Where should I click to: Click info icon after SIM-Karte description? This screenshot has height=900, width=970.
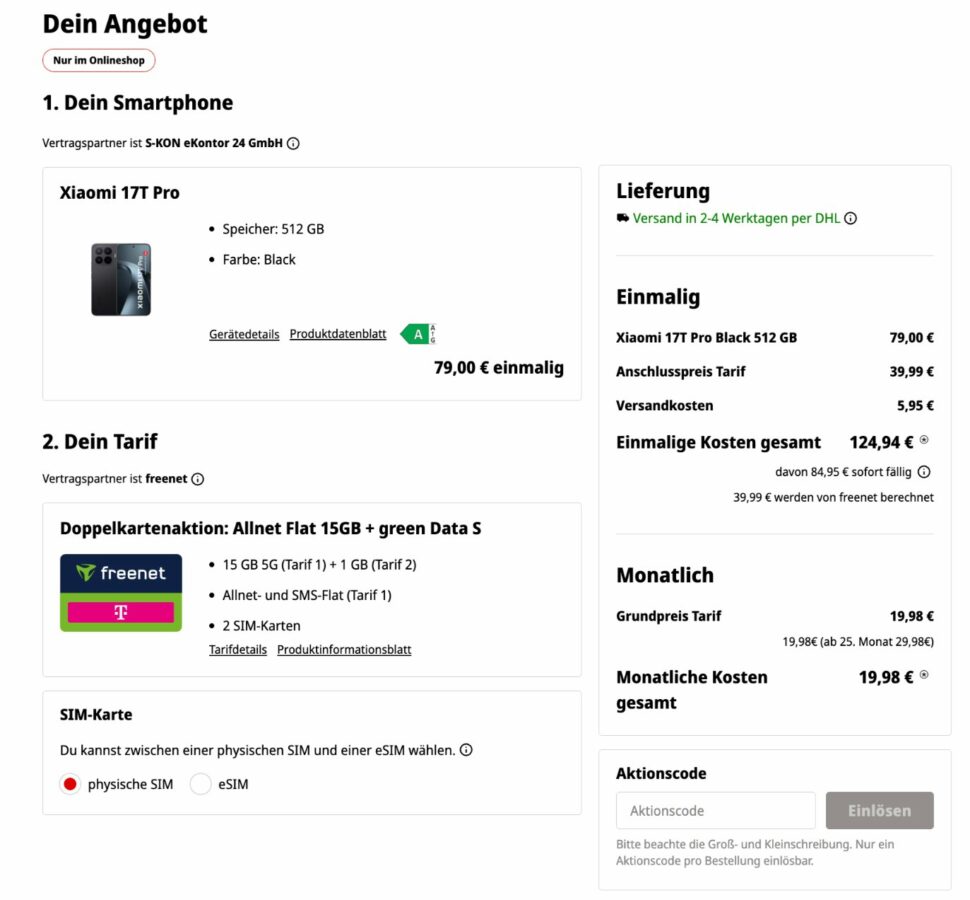pyautogui.click(x=466, y=750)
